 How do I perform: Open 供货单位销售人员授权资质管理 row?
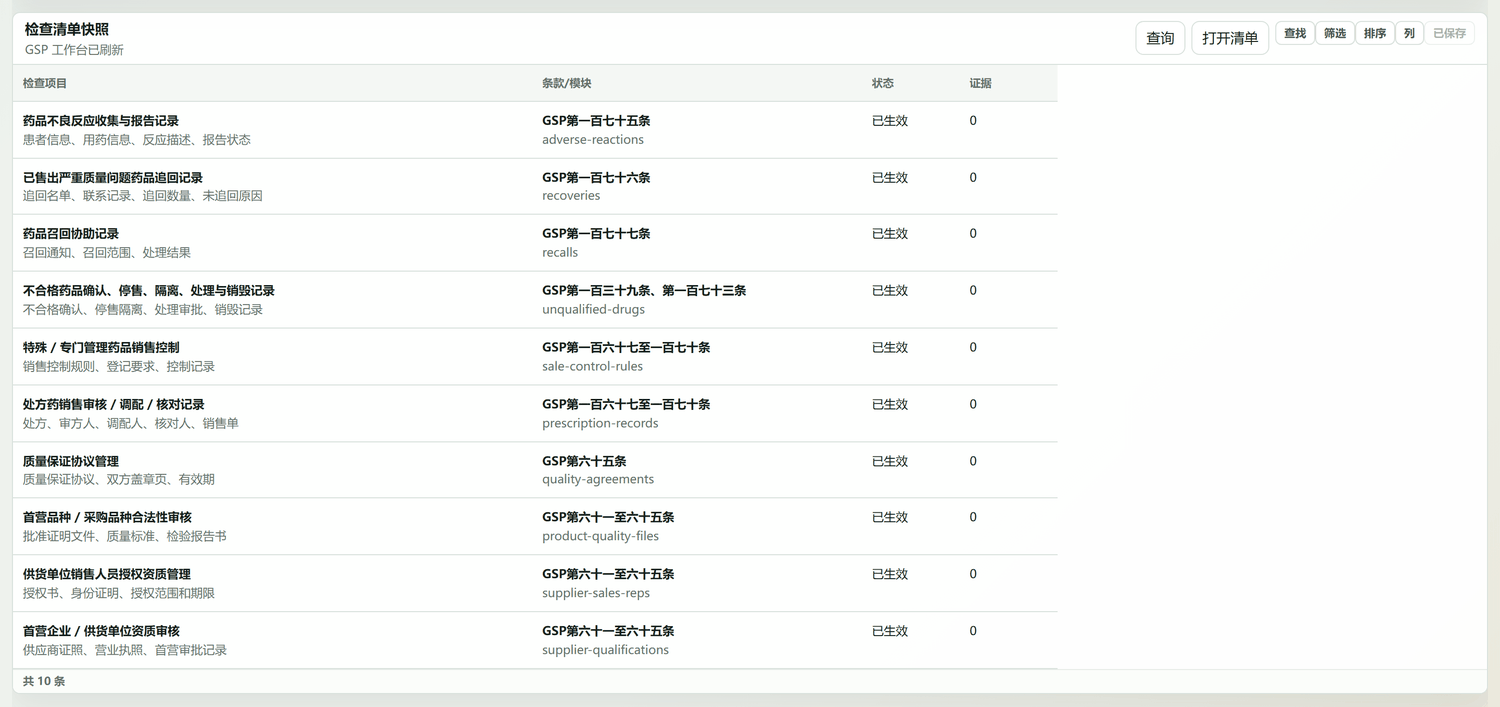(535, 584)
